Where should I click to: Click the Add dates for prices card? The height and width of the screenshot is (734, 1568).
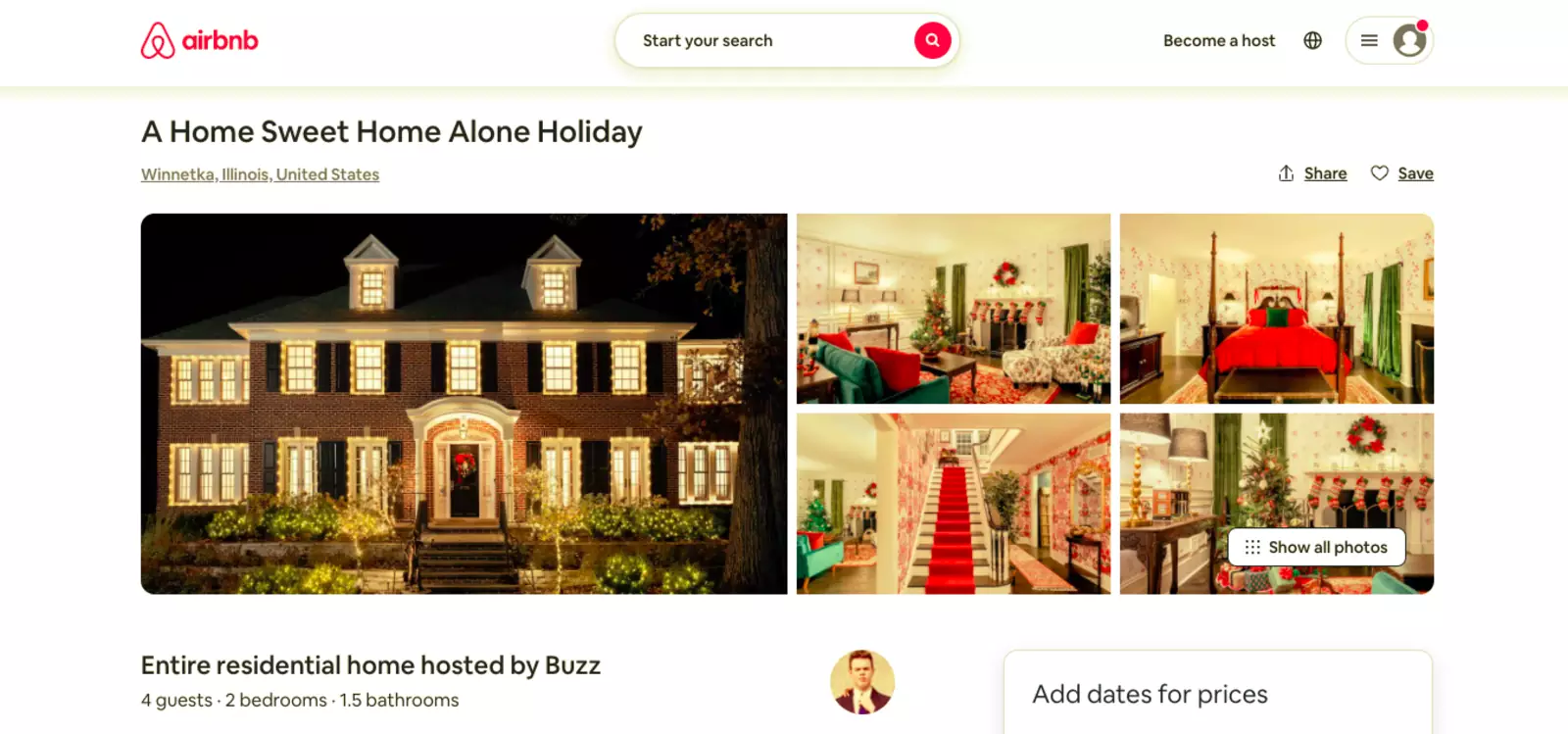coord(1218,692)
